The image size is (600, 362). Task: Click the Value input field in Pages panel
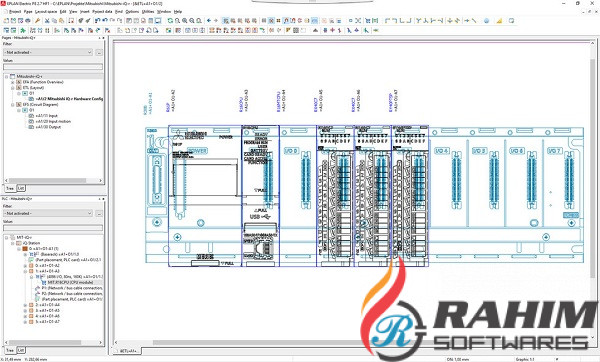coord(53,67)
